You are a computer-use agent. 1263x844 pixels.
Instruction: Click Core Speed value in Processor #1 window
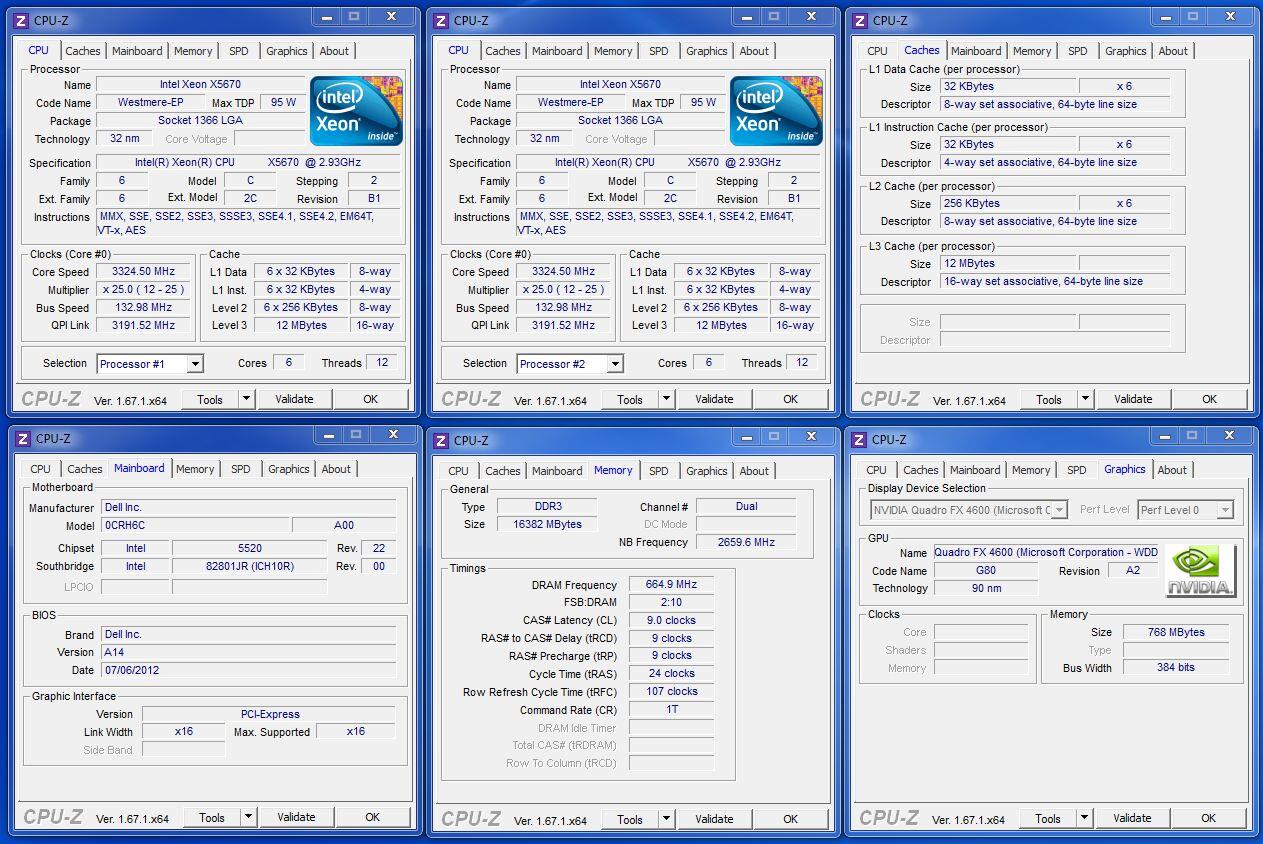145,271
